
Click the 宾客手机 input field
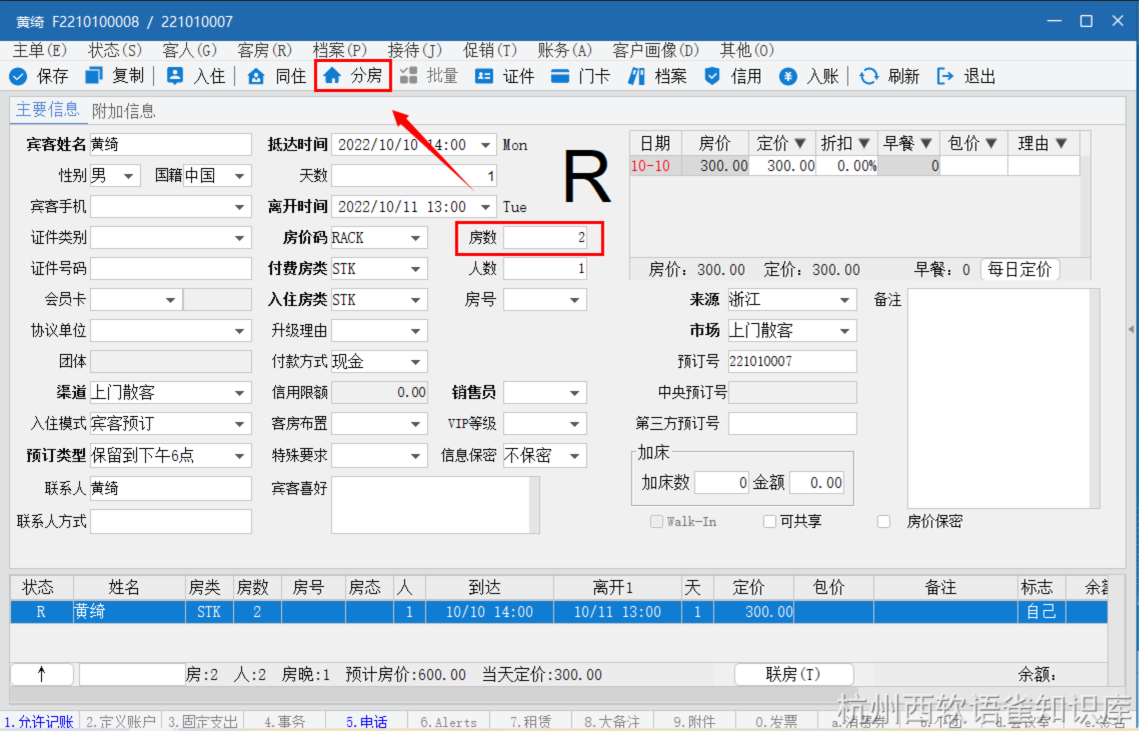click(x=161, y=207)
